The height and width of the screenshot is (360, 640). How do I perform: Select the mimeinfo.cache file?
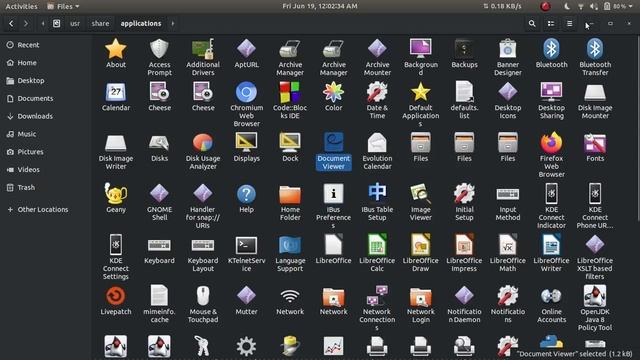click(159, 296)
